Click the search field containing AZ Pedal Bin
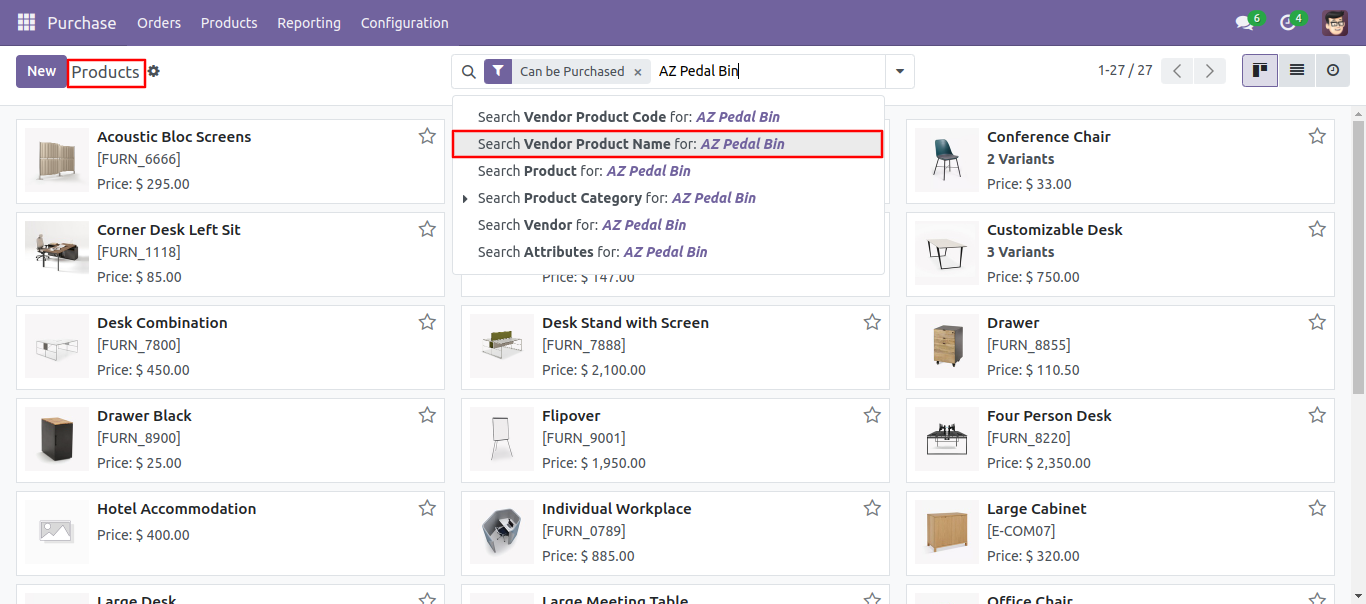Viewport: 1366px width, 604px height. pyautogui.click(x=768, y=72)
